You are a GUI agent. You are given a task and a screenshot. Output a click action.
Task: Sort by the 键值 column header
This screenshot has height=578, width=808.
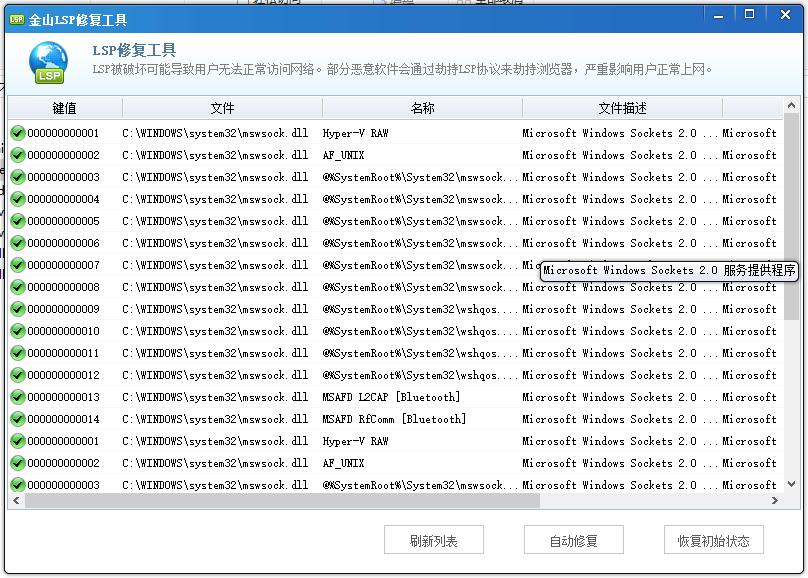(x=64, y=108)
